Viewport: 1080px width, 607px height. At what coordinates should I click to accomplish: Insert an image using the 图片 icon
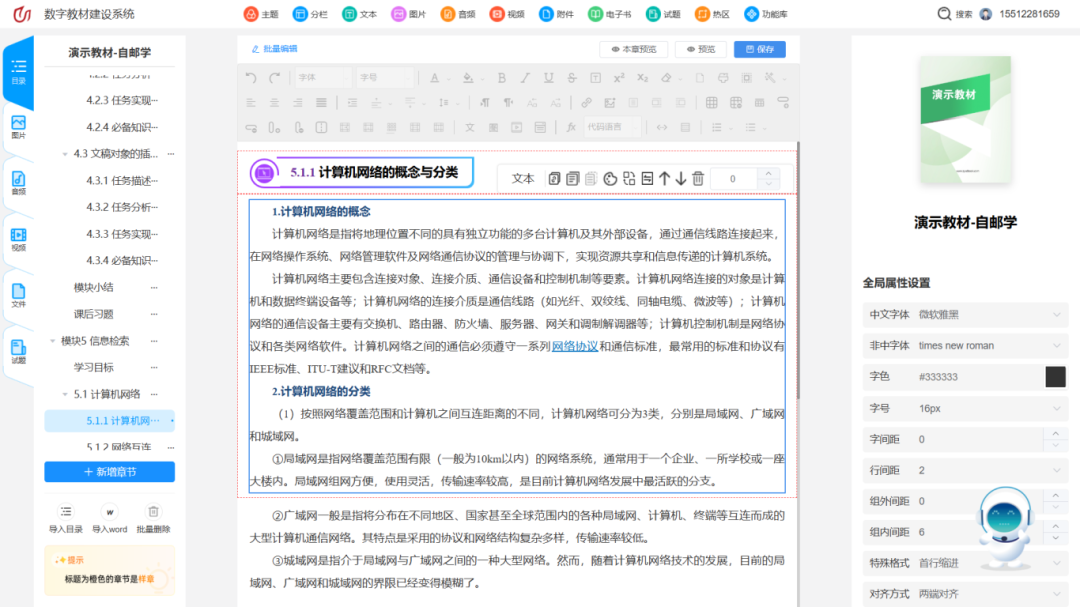point(400,14)
